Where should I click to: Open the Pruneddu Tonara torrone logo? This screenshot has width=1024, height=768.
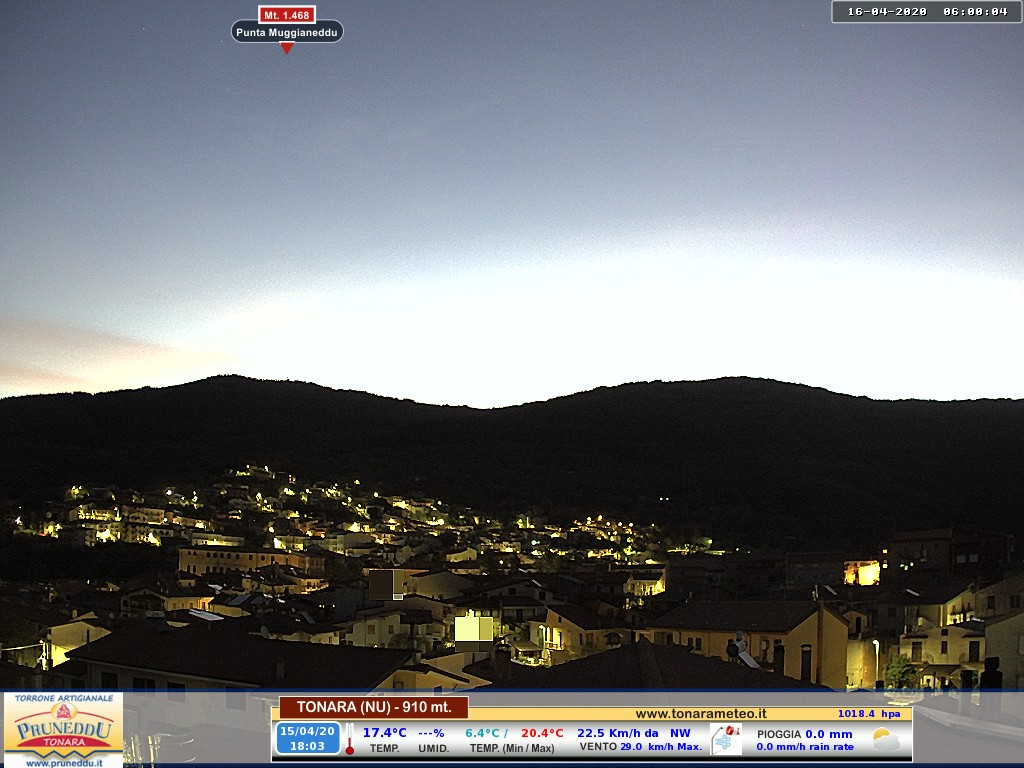pos(63,730)
